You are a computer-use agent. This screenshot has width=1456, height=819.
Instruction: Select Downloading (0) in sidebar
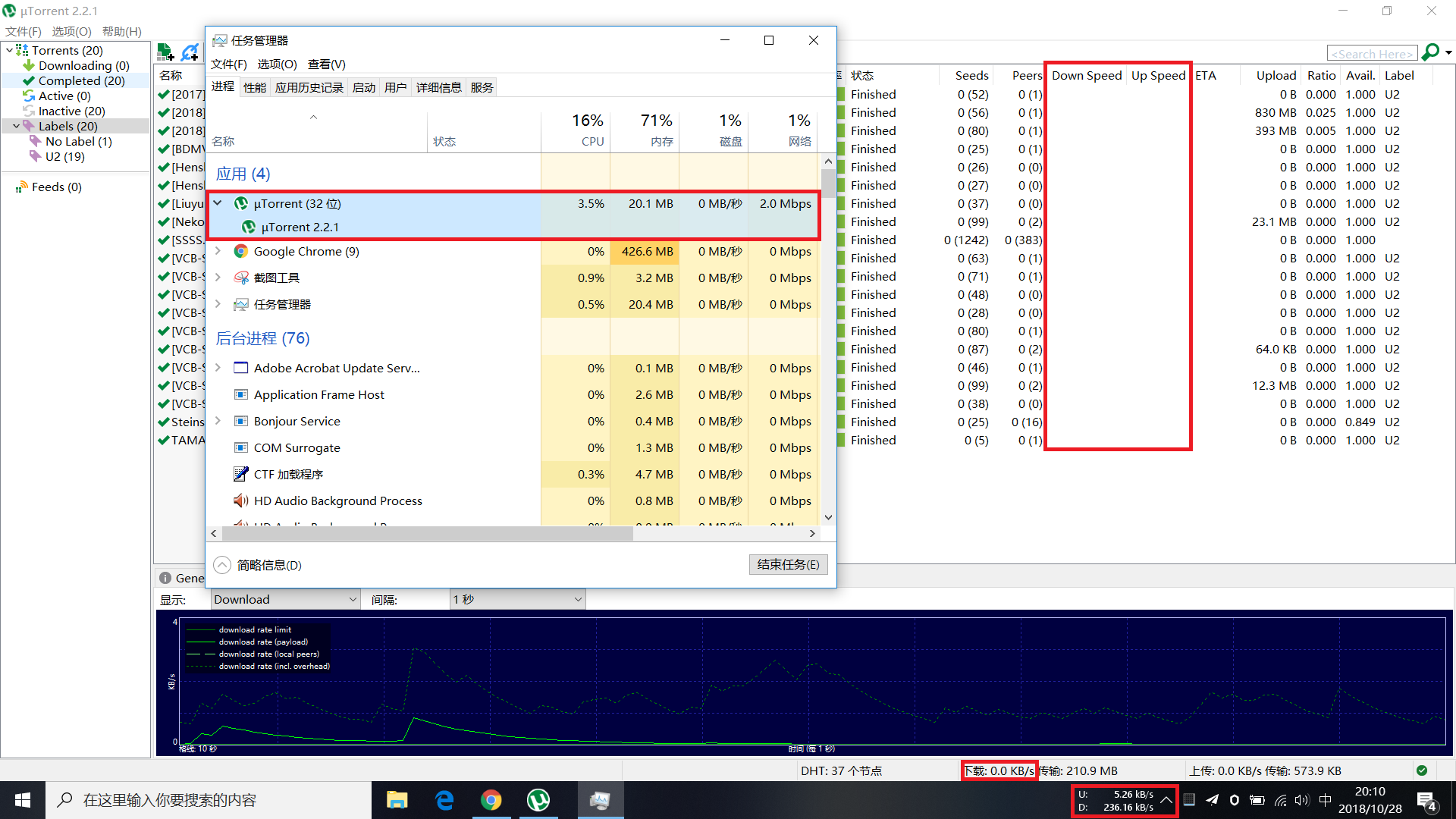(83, 65)
